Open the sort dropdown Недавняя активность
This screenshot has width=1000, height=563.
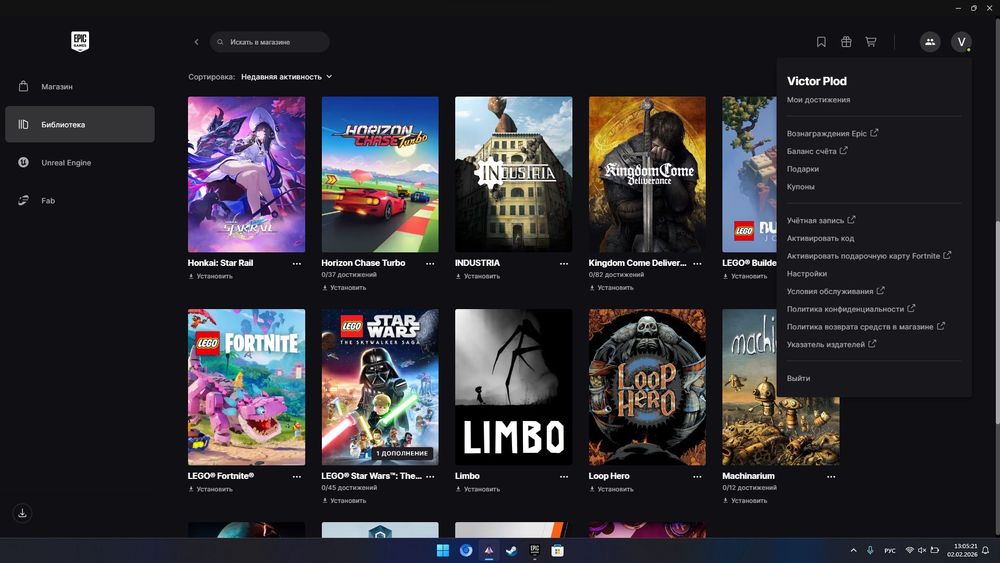(286, 77)
